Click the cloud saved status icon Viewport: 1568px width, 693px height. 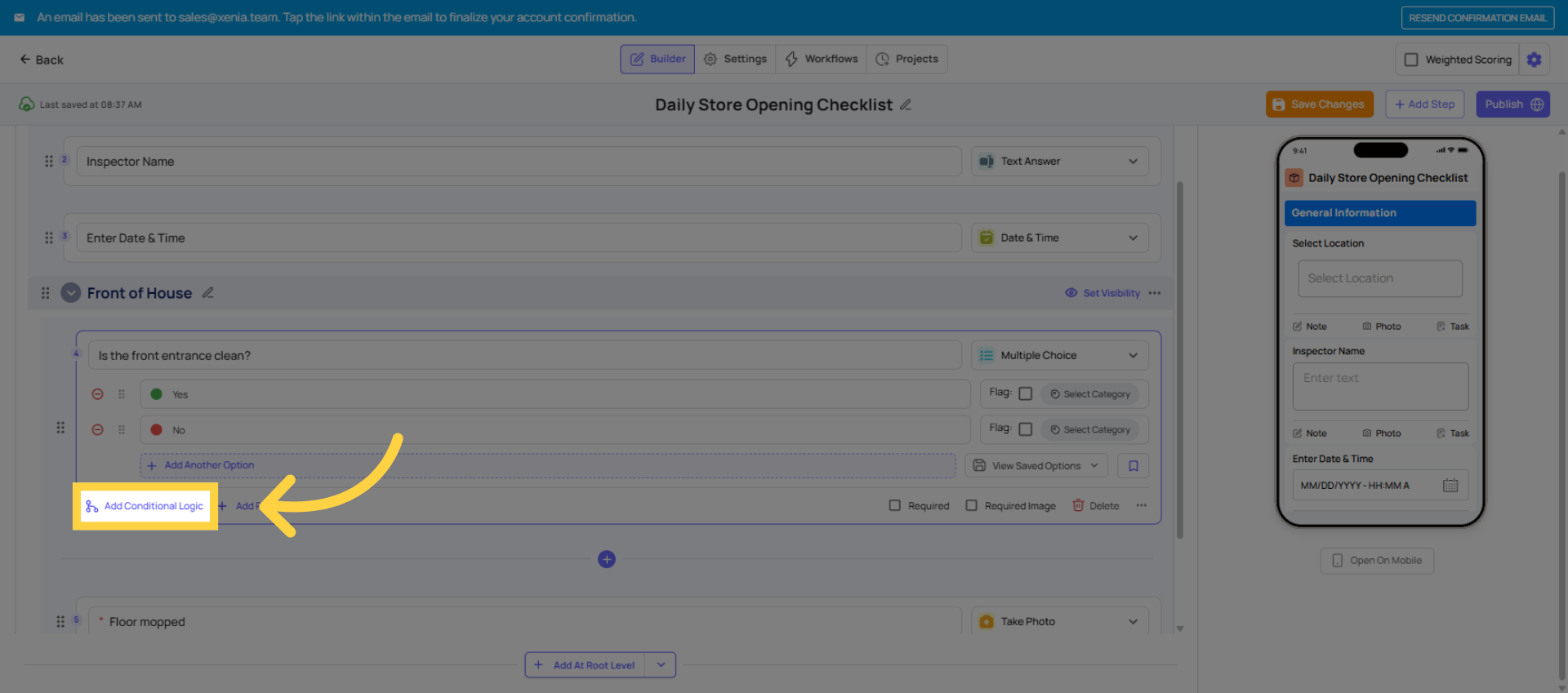click(x=27, y=104)
